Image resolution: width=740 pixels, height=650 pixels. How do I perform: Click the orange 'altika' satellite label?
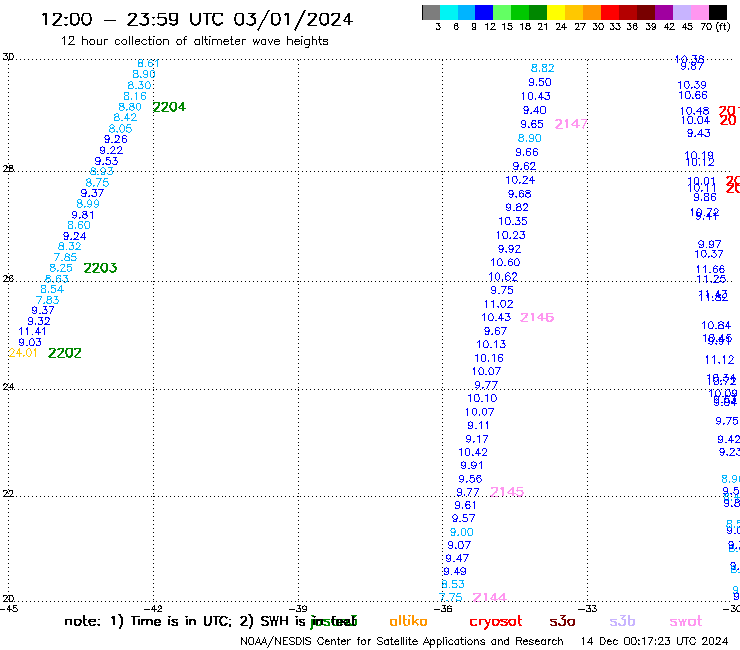[x=408, y=621]
